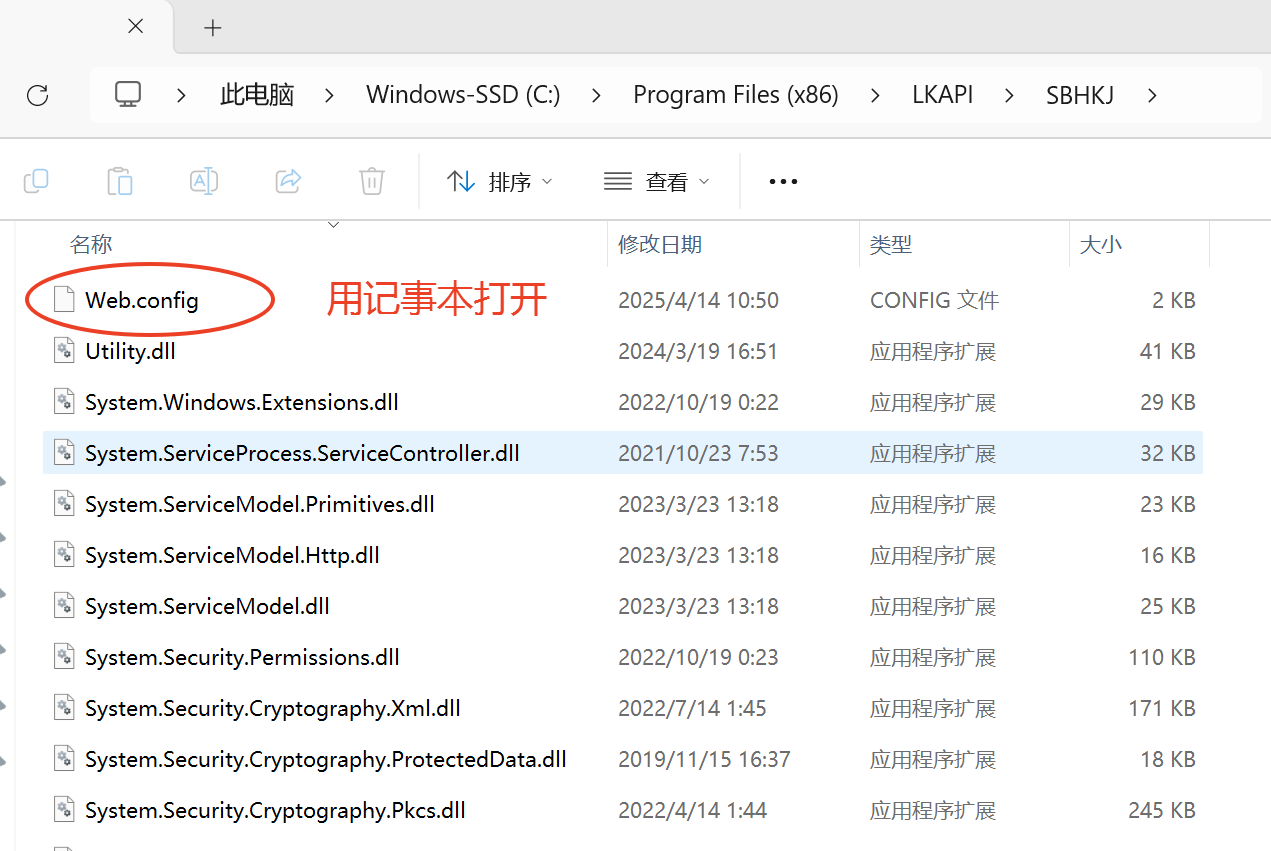Go to Program Files (x86) in breadcrumb

tap(736, 95)
